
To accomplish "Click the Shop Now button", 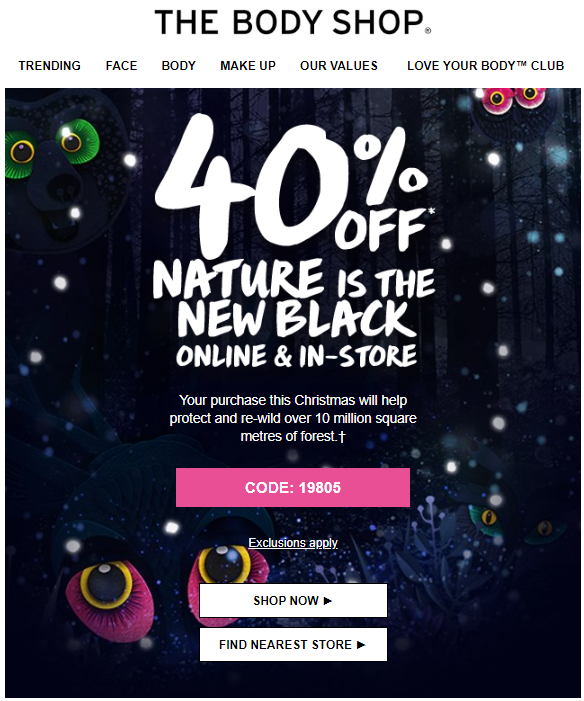I will click(x=293, y=600).
